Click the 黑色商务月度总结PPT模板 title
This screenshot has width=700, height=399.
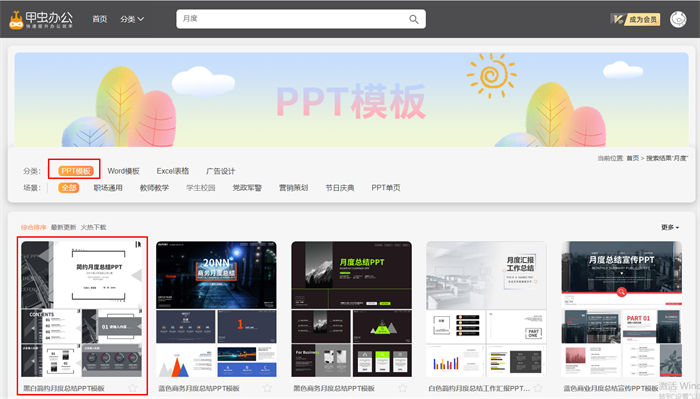[334, 388]
